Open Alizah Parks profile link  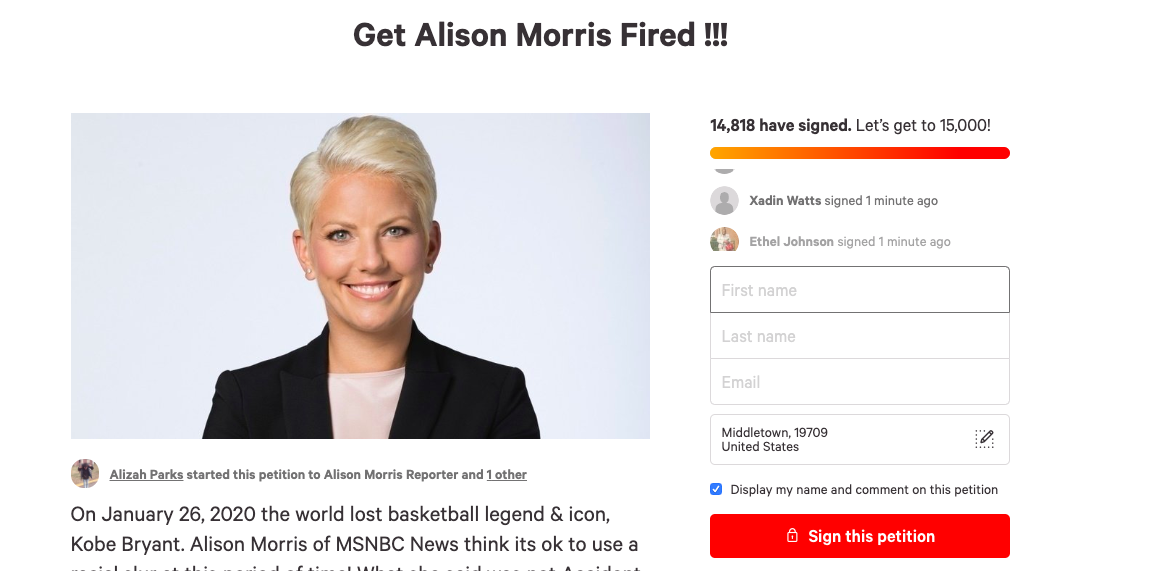pyautogui.click(x=146, y=474)
